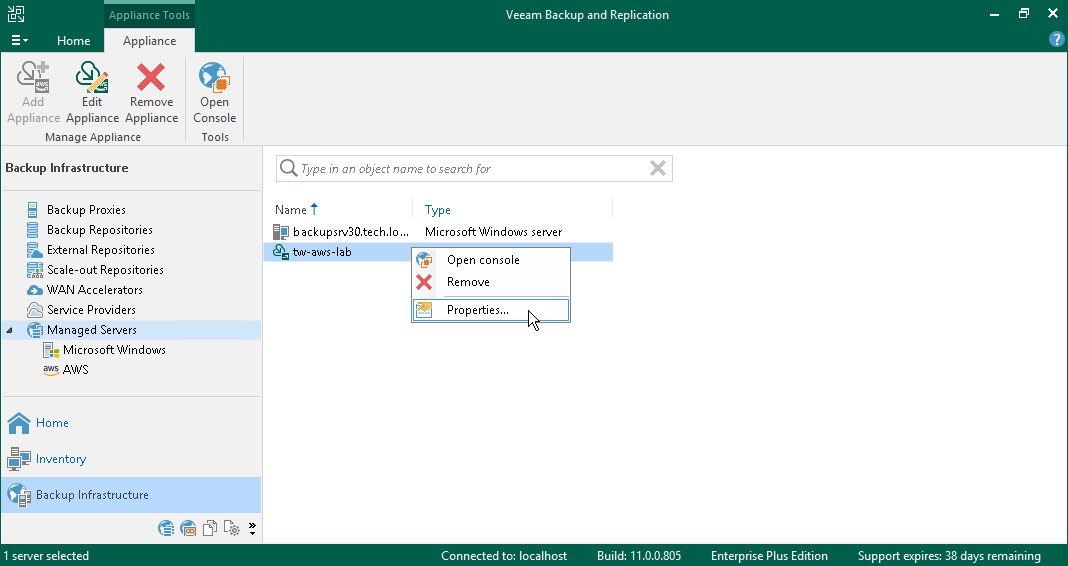Image resolution: width=1068 pixels, height=566 pixels.
Task: Open the Files view icon
Action: click(210, 529)
